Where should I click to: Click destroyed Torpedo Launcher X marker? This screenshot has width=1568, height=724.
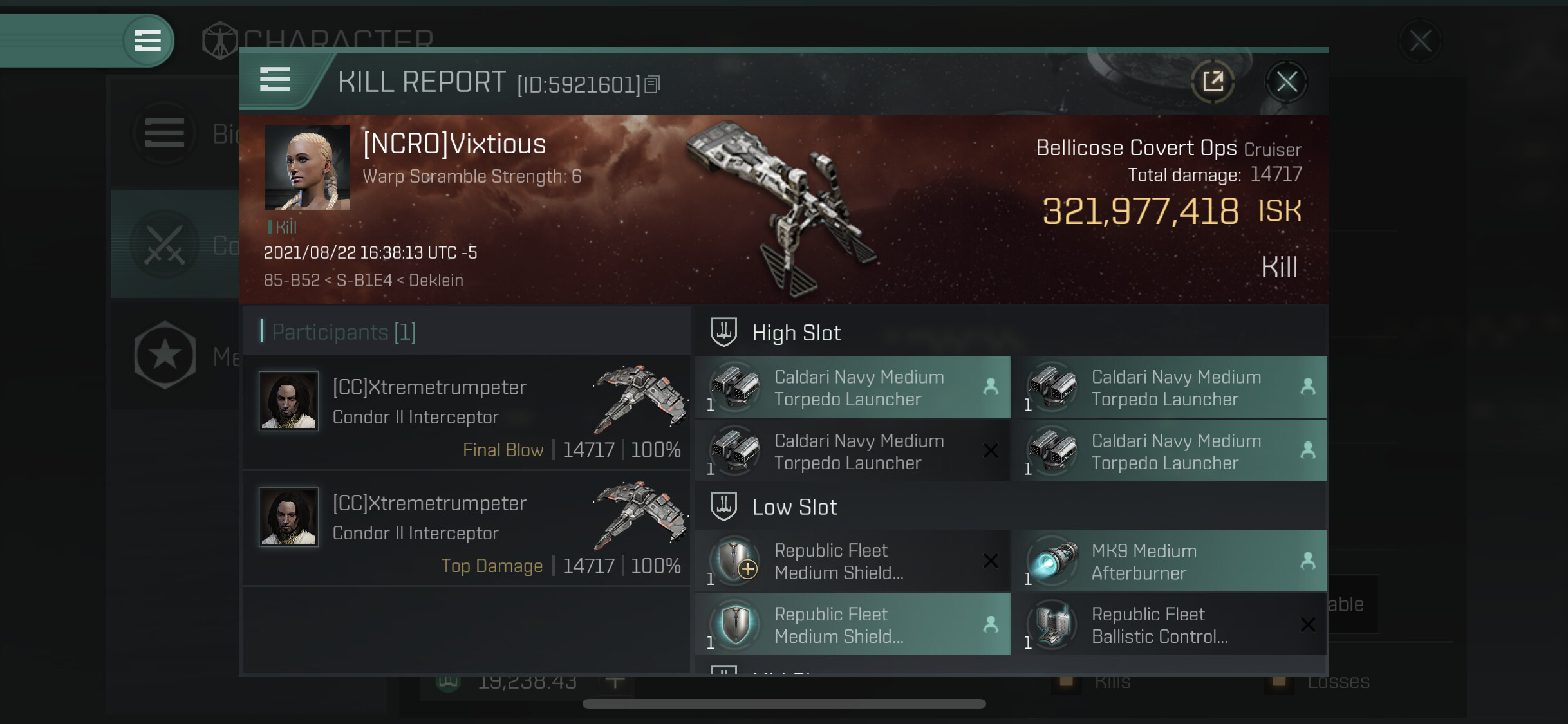[x=991, y=450]
